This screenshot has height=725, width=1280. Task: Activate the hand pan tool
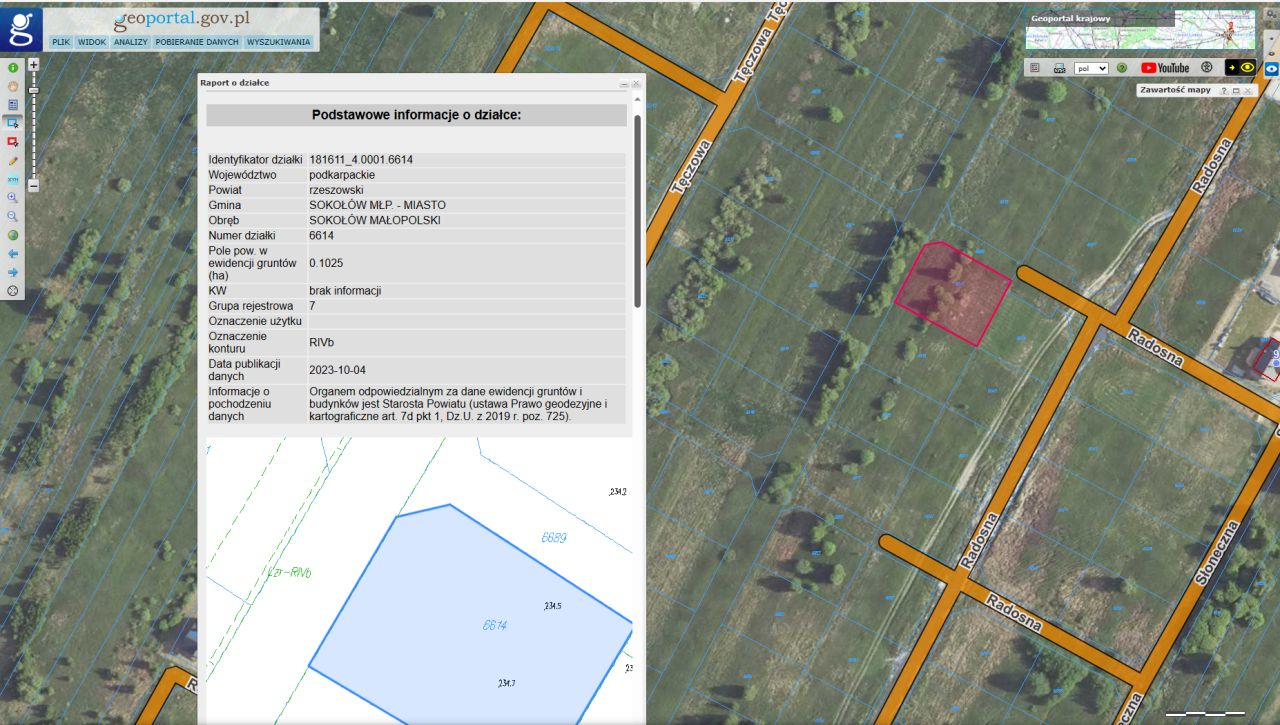(x=13, y=86)
